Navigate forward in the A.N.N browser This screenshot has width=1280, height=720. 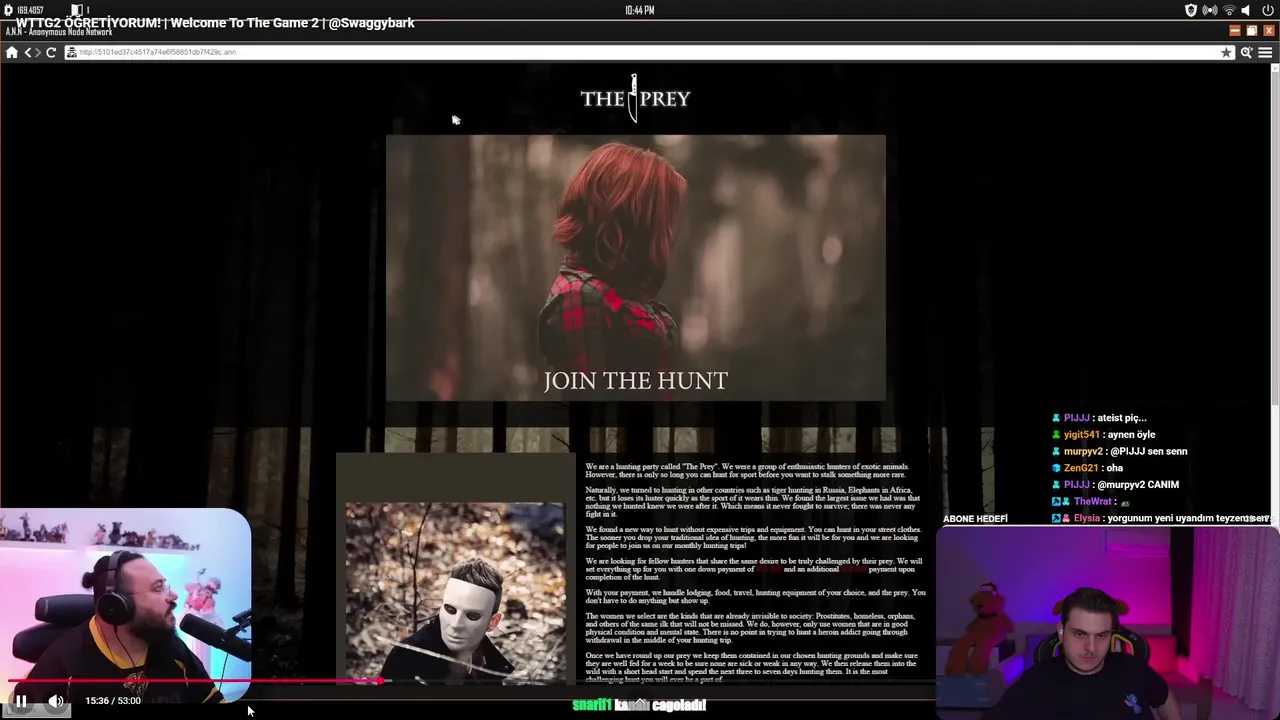38,52
